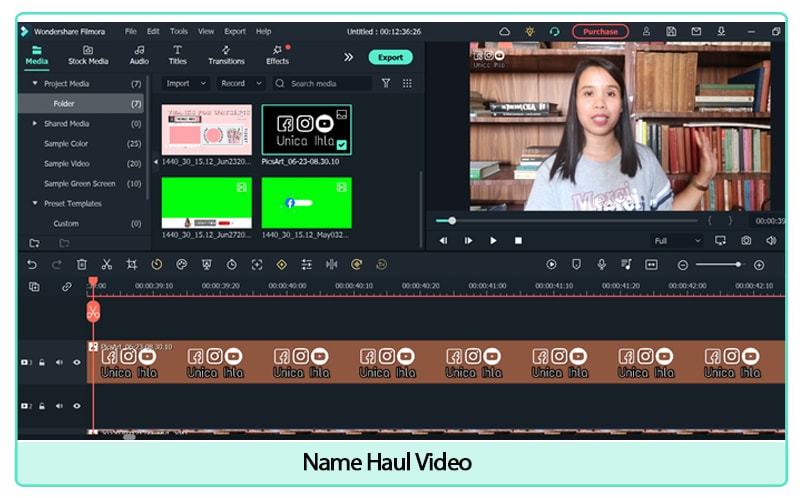
Task: Lock video track 2
Action: pos(42,406)
